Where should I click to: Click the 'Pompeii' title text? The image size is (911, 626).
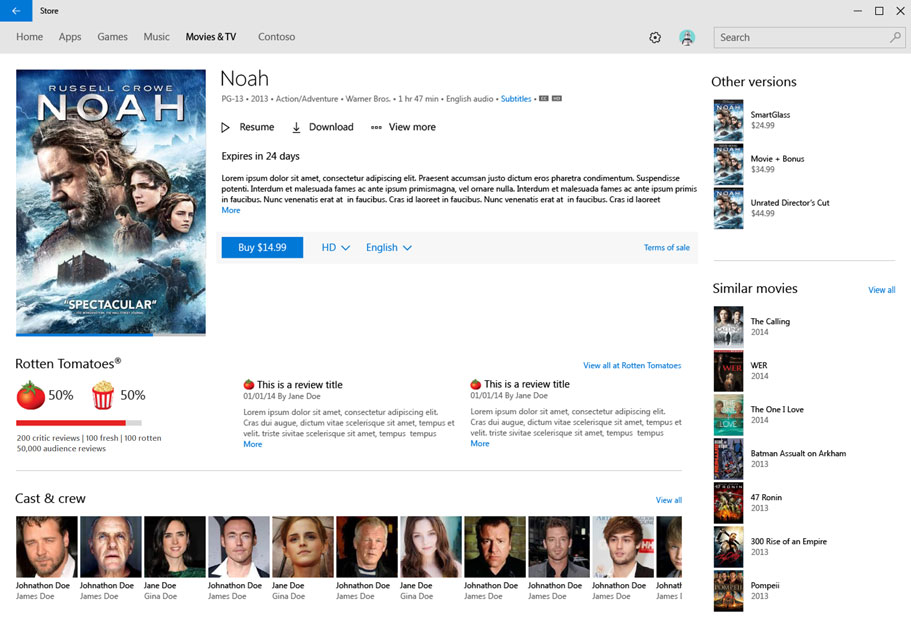(765, 586)
